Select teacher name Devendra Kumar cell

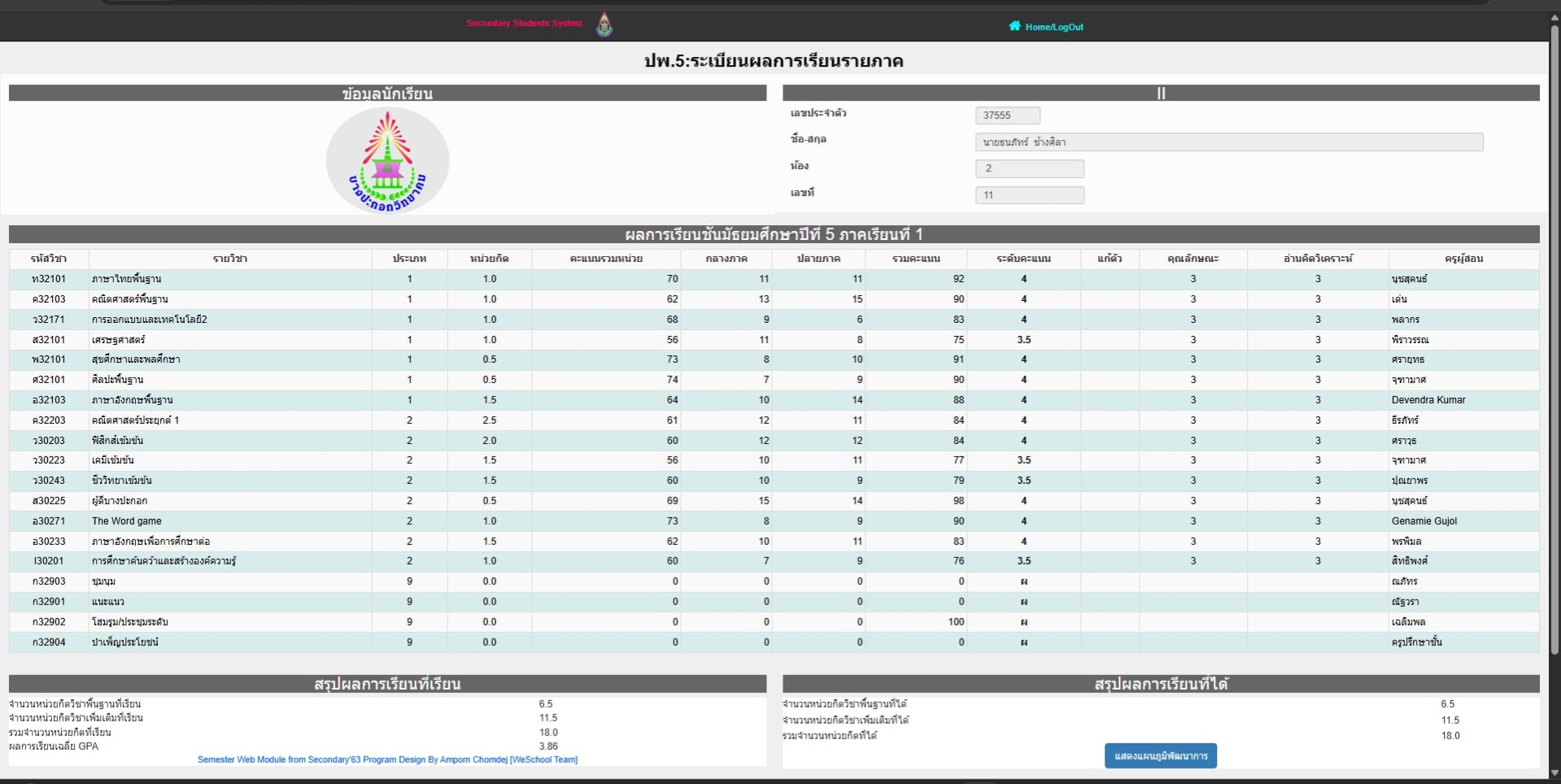tap(1428, 400)
